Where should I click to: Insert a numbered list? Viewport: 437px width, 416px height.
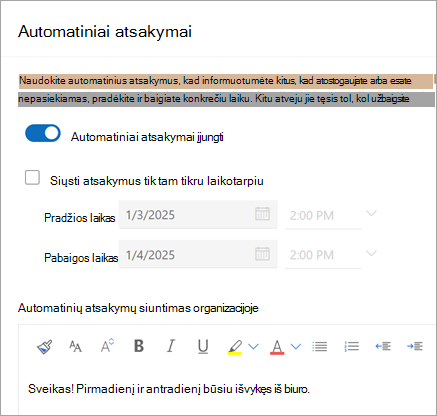[351, 347]
